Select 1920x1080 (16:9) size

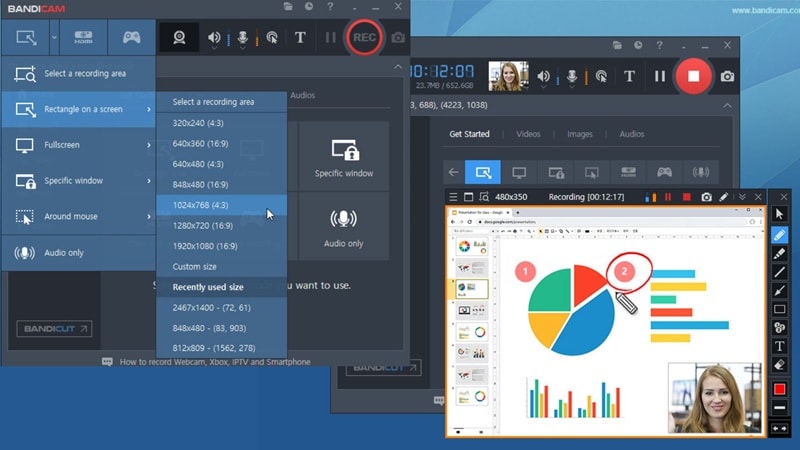tap(221, 246)
